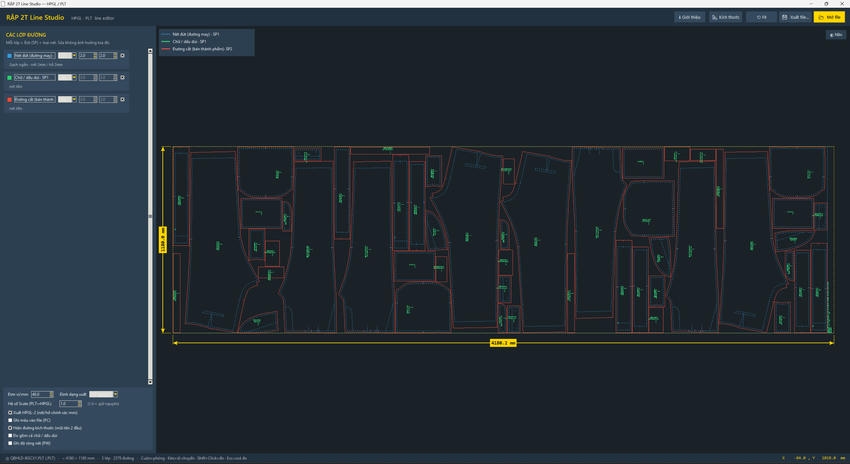
Task: Click second gap length spinner of Nét đứt layer
Action: click(x=108, y=56)
